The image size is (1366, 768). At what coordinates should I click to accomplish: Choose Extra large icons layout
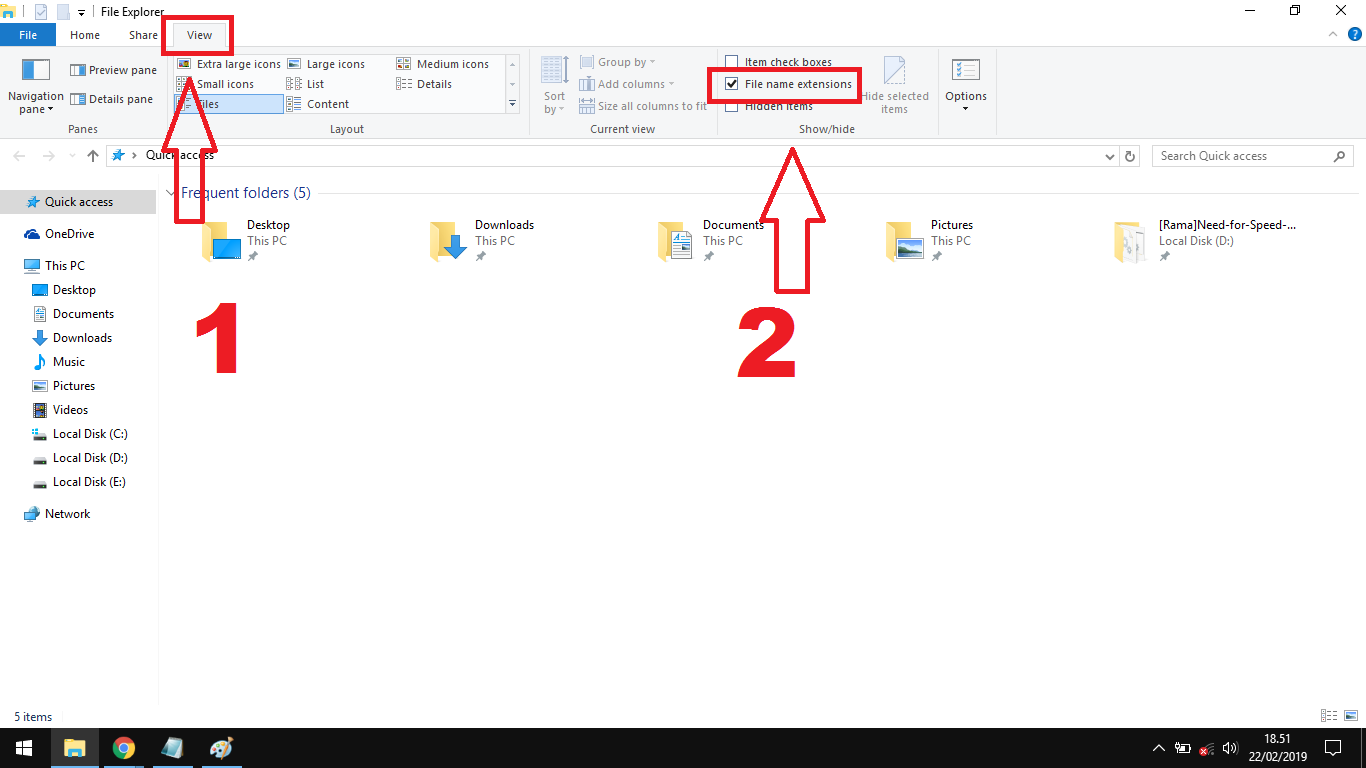point(228,64)
